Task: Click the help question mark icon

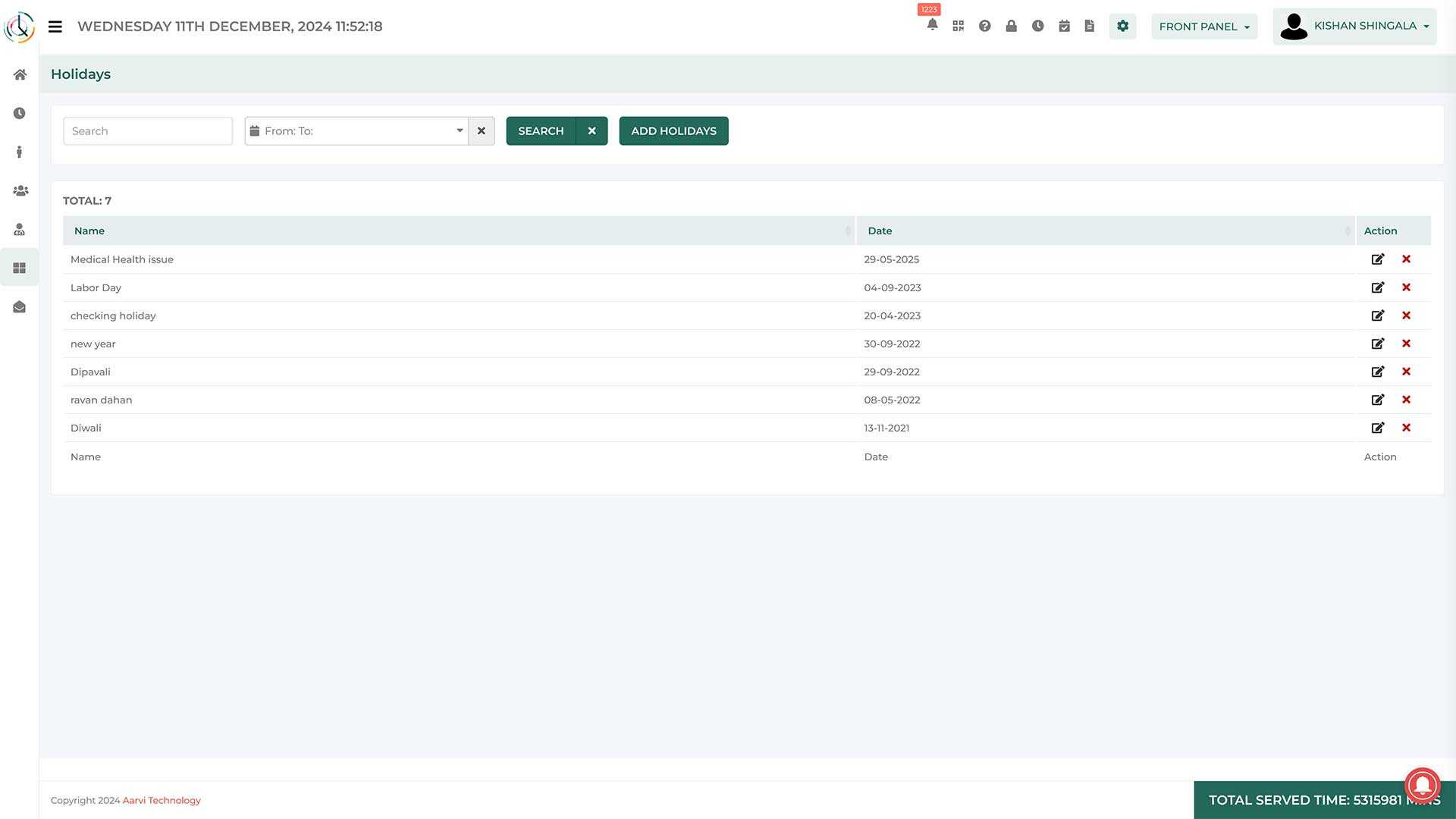Action: pos(984,26)
